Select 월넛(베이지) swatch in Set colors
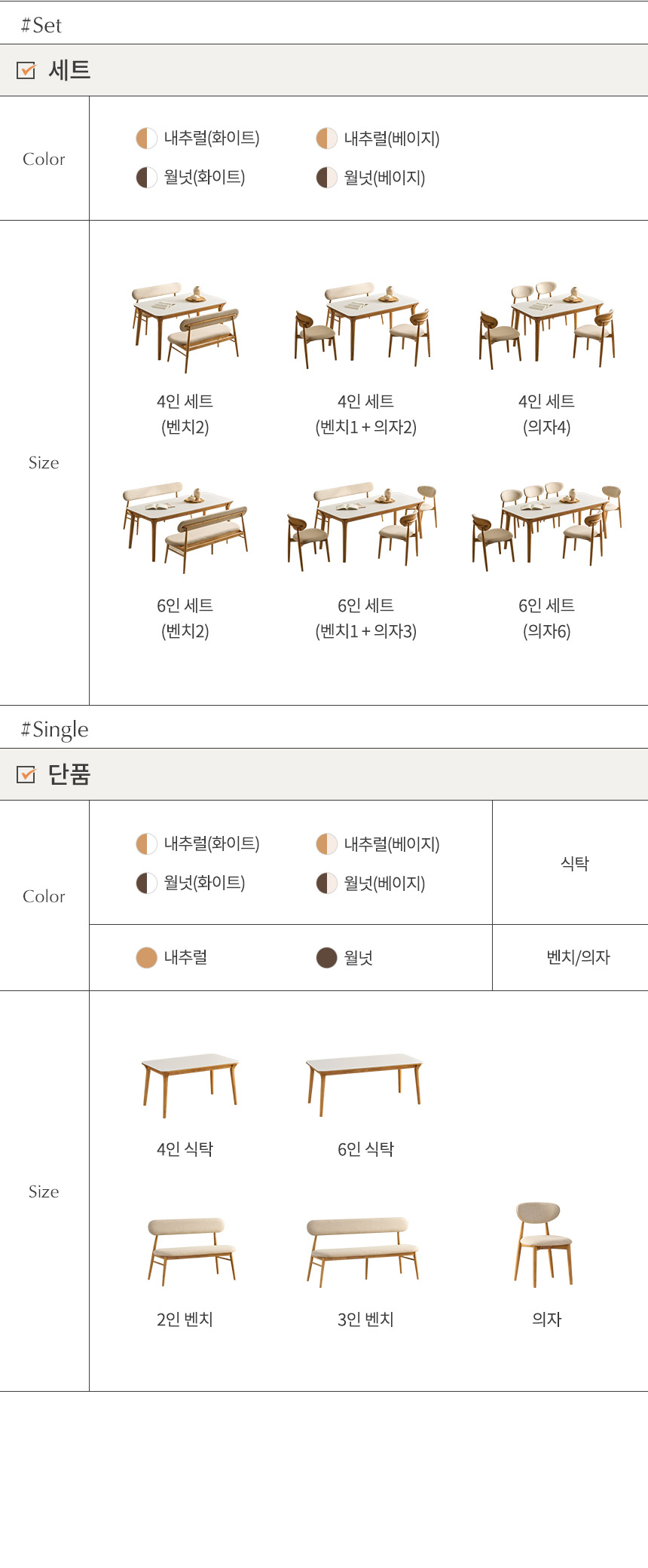Image resolution: width=648 pixels, height=1568 pixels. [326, 178]
